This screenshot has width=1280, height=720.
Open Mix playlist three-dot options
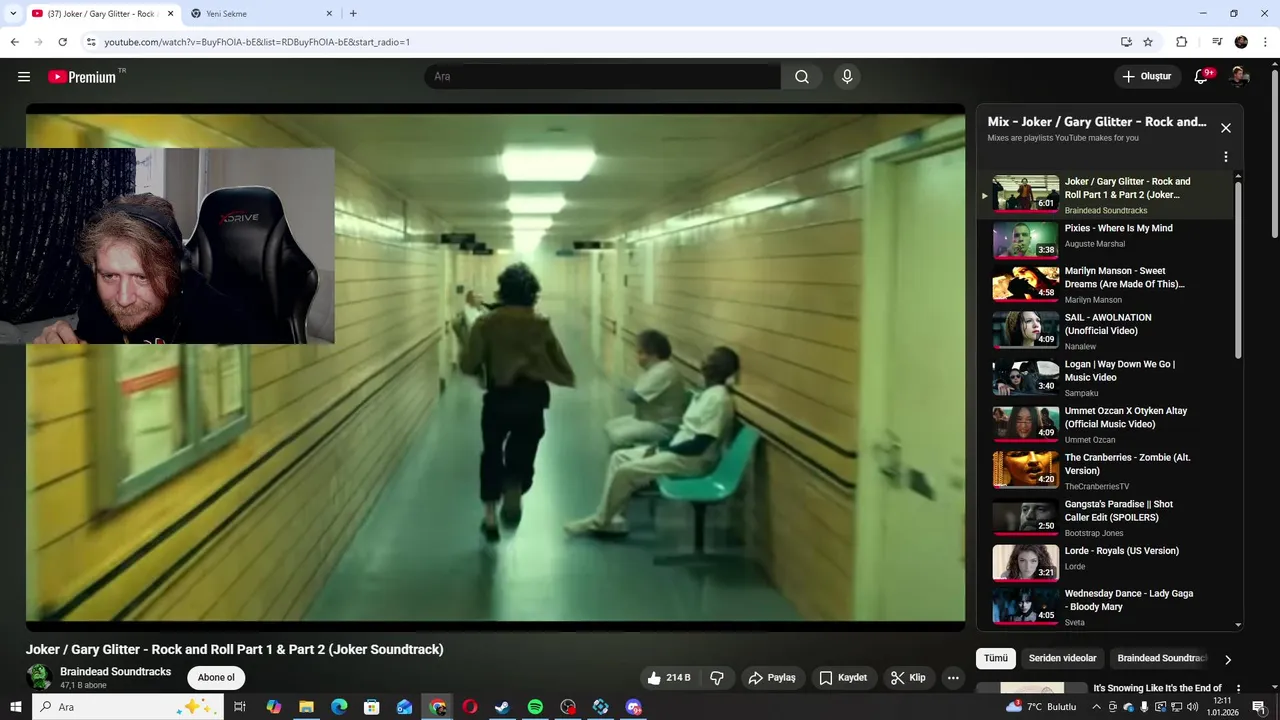[1225, 157]
